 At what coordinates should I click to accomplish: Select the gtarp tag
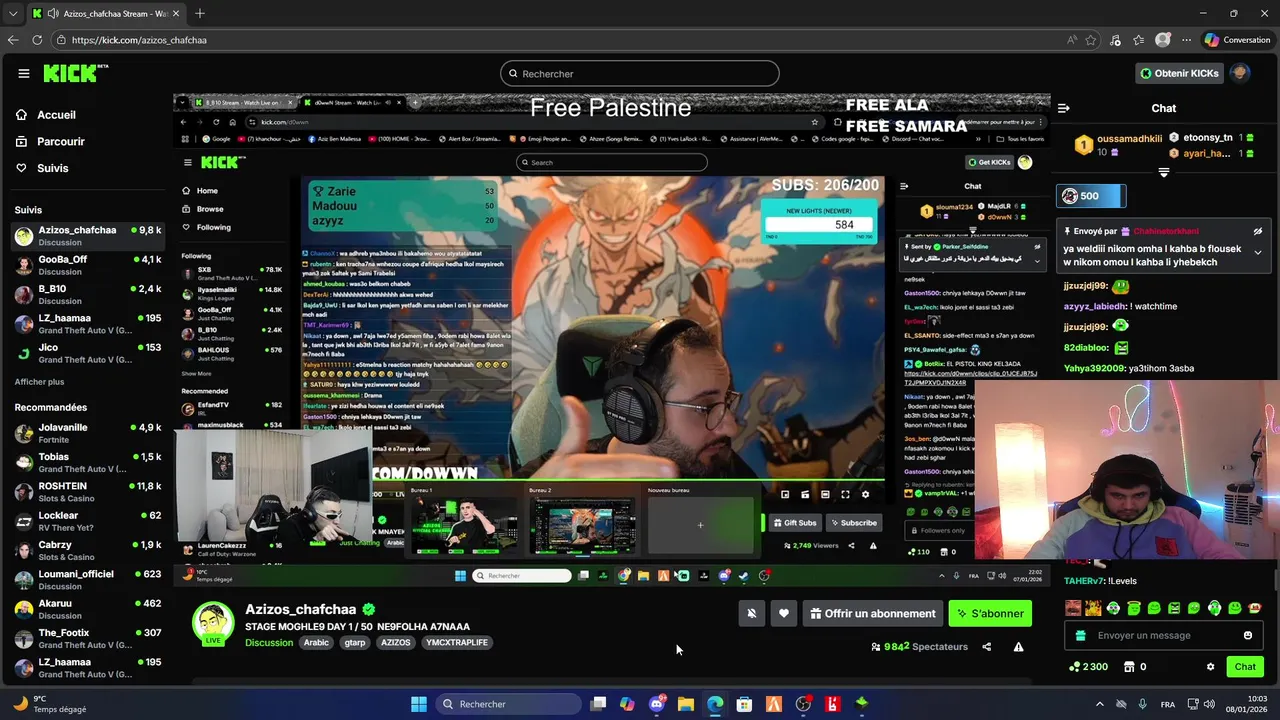[x=355, y=642]
